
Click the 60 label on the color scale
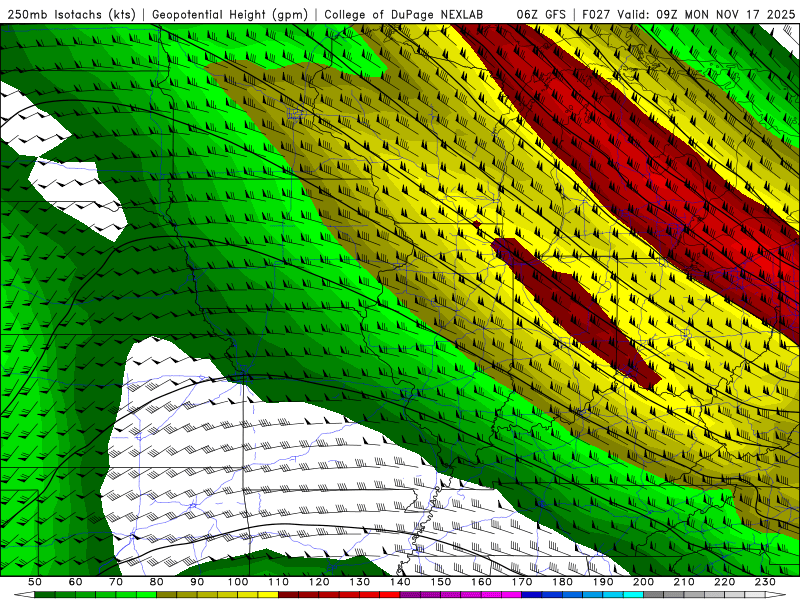[76, 582]
